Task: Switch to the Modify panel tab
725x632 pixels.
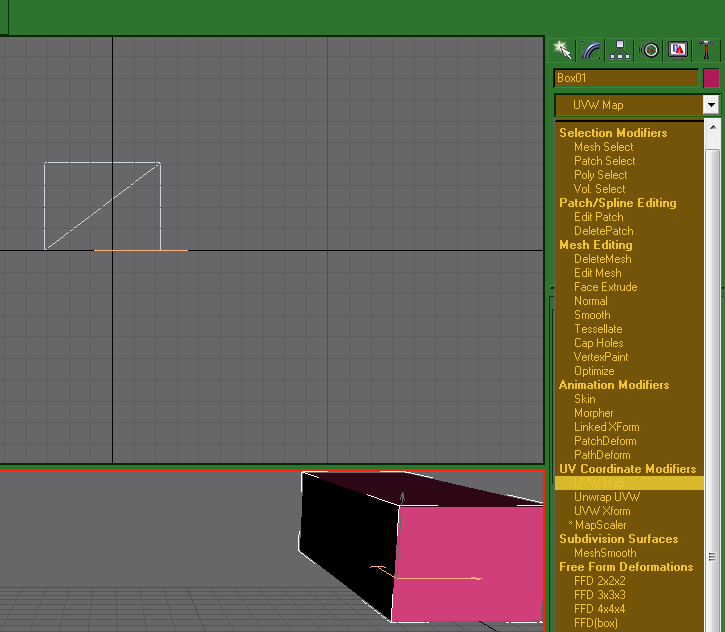Action: pos(591,50)
